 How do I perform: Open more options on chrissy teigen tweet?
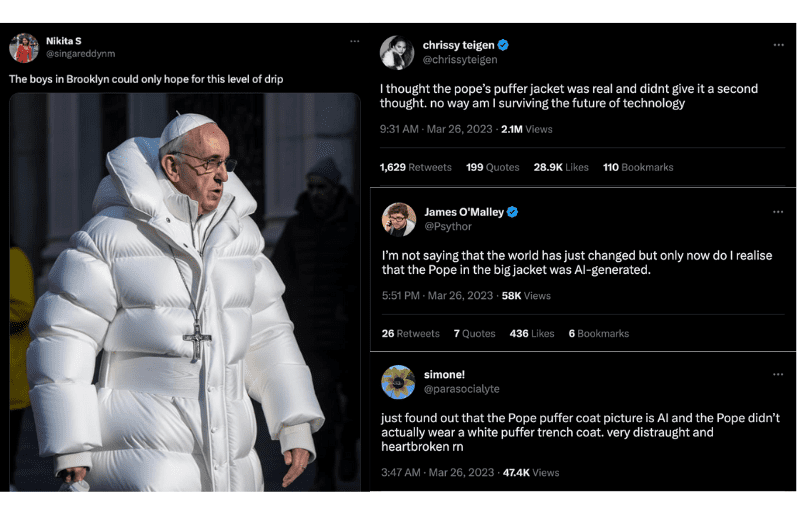778,45
